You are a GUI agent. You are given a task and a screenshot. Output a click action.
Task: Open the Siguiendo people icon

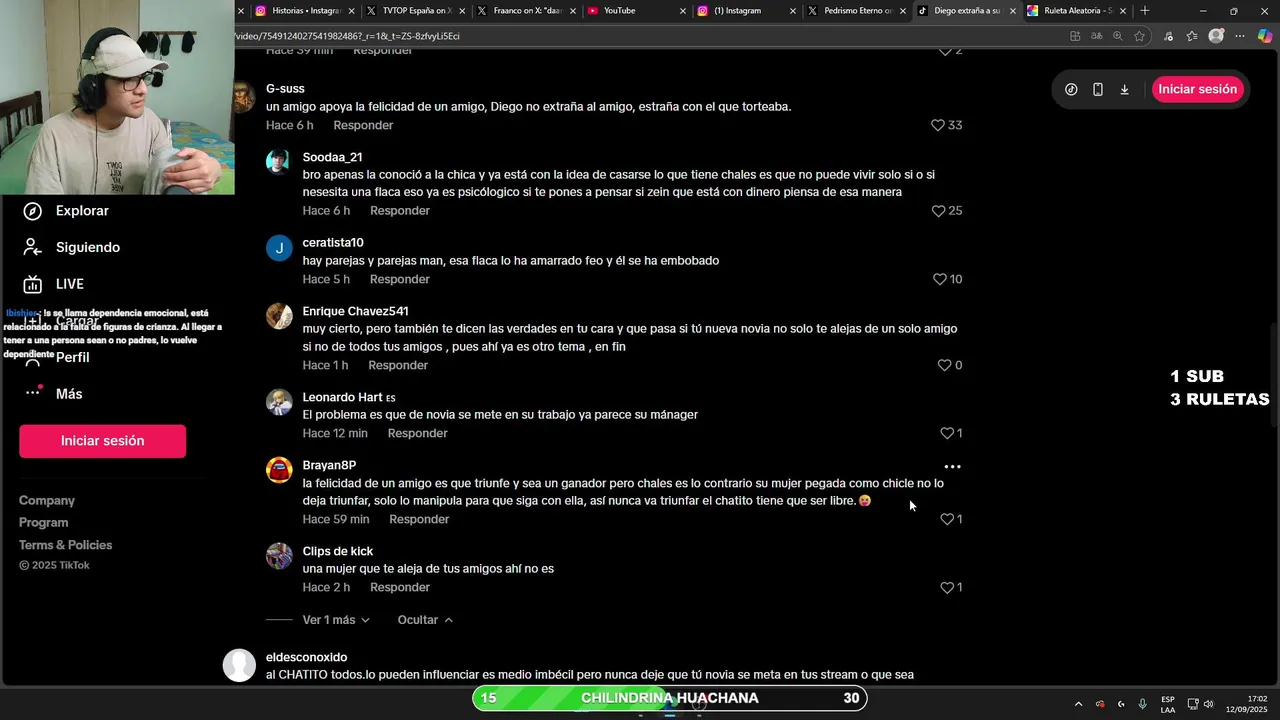(x=33, y=247)
